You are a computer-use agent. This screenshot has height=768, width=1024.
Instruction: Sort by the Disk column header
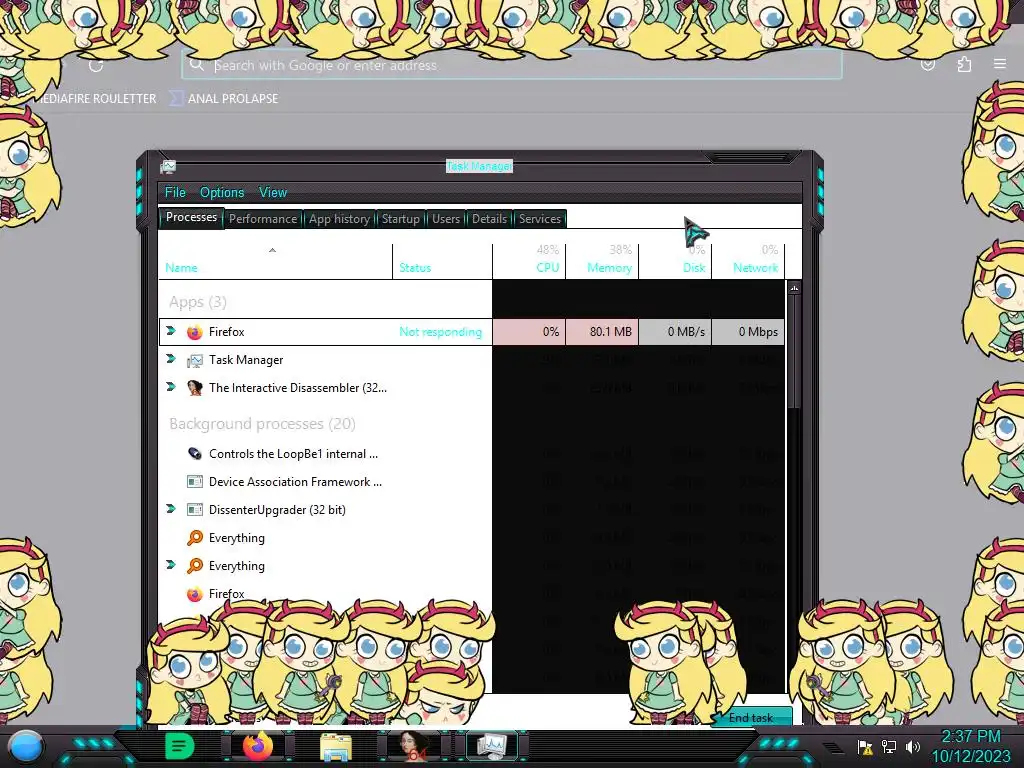pos(675,261)
